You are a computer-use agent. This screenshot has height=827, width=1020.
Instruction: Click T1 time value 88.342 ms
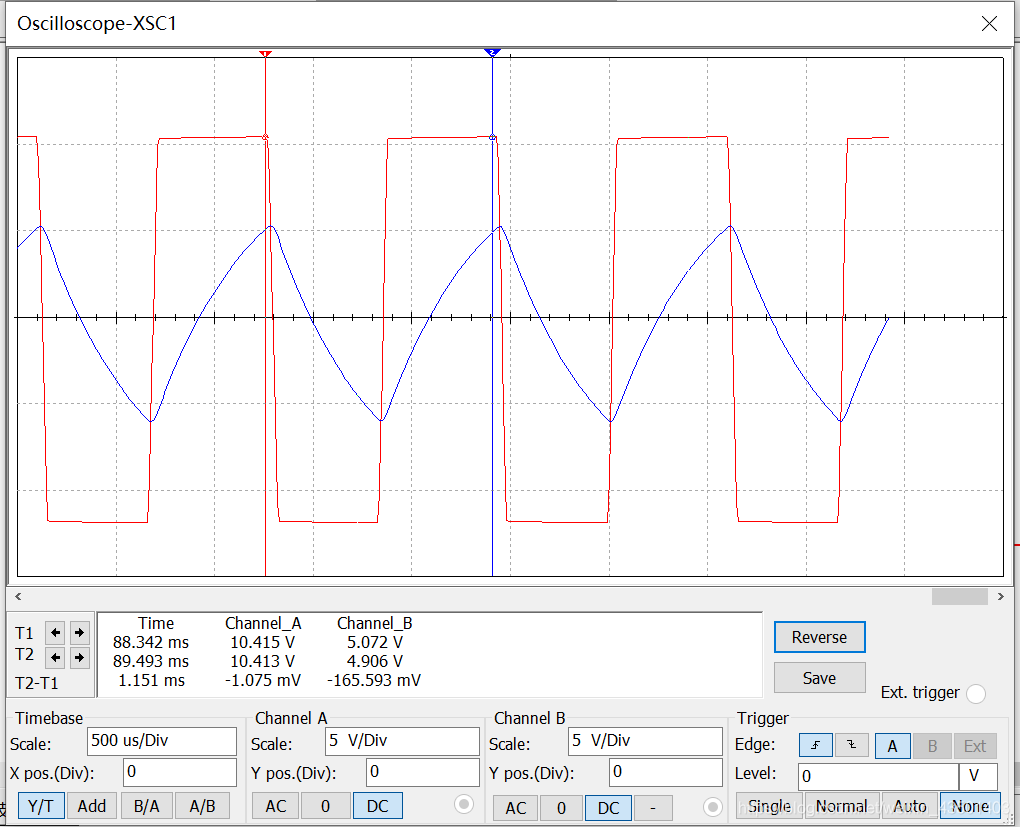151,642
